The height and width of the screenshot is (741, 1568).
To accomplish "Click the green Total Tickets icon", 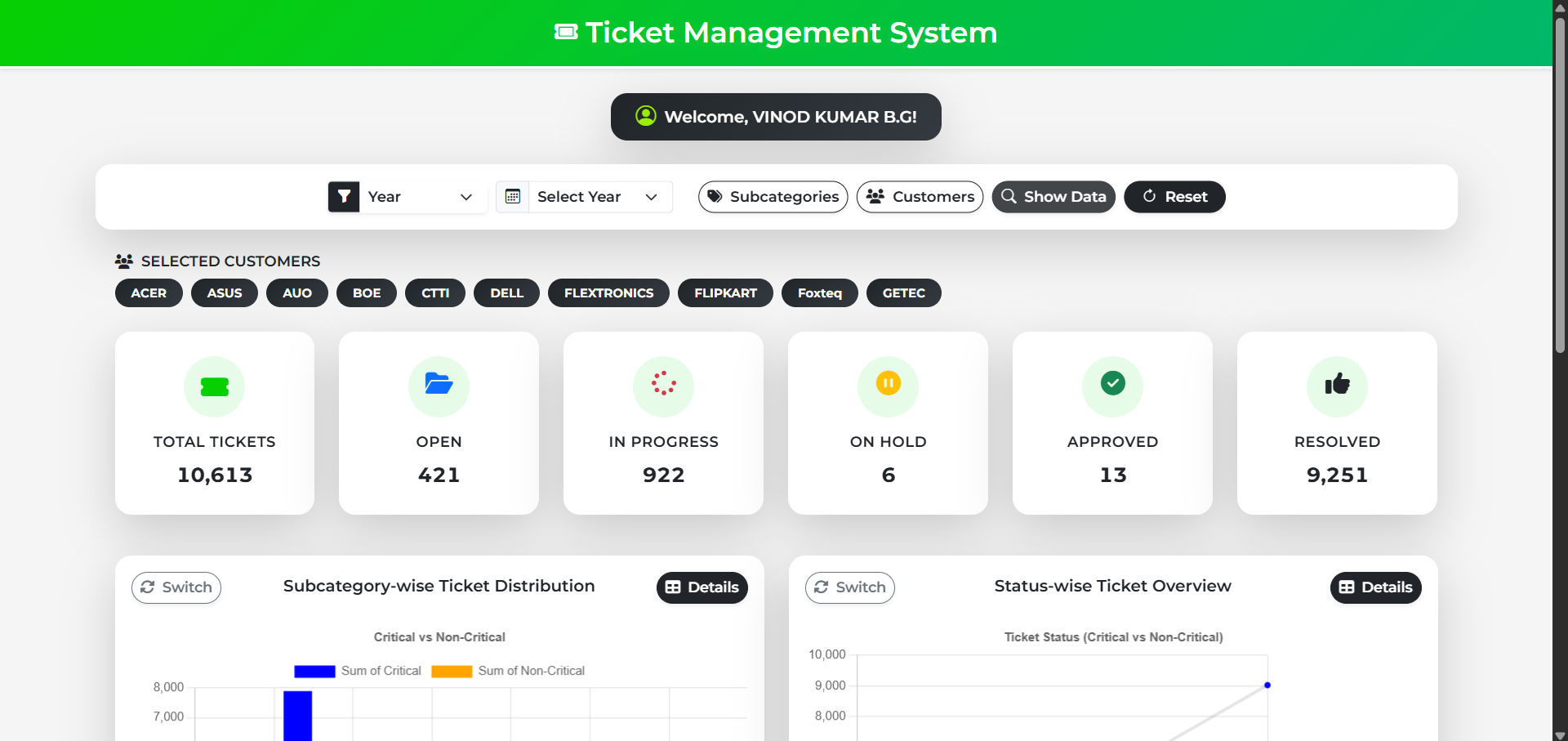I will pos(215,386).
